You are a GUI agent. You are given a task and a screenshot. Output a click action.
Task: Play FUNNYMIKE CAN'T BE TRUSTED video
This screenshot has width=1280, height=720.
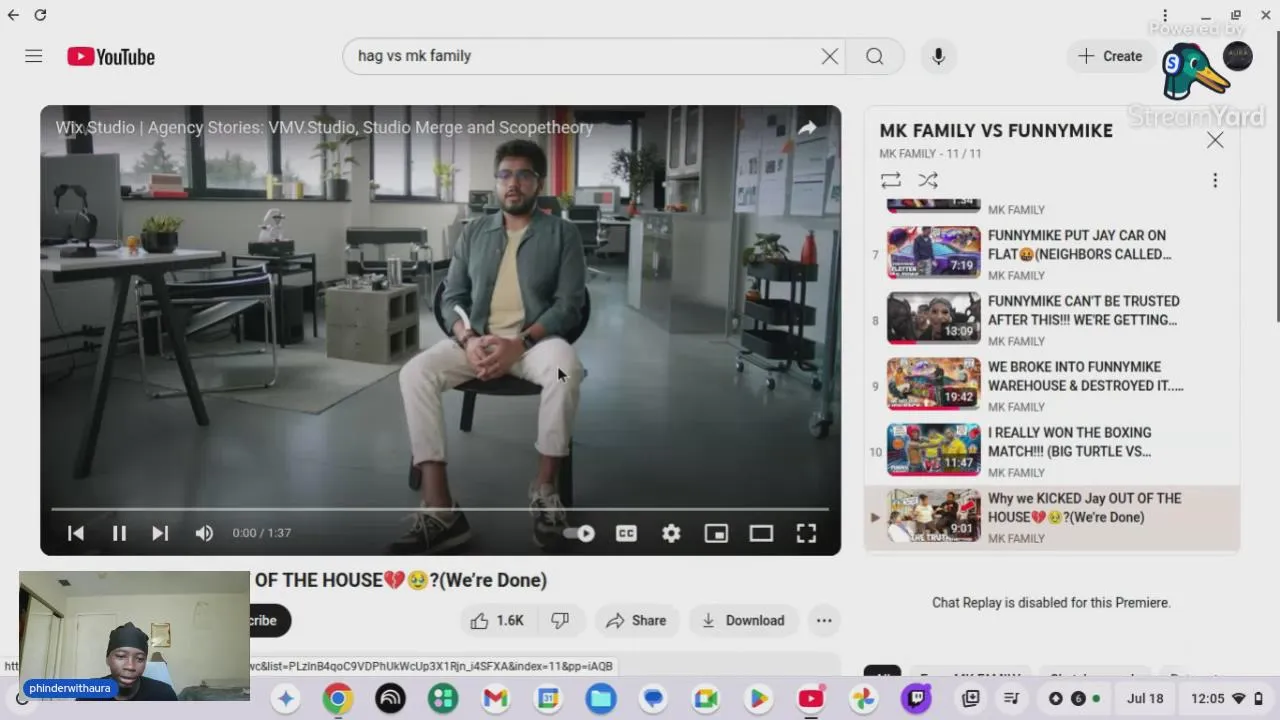1052,320
